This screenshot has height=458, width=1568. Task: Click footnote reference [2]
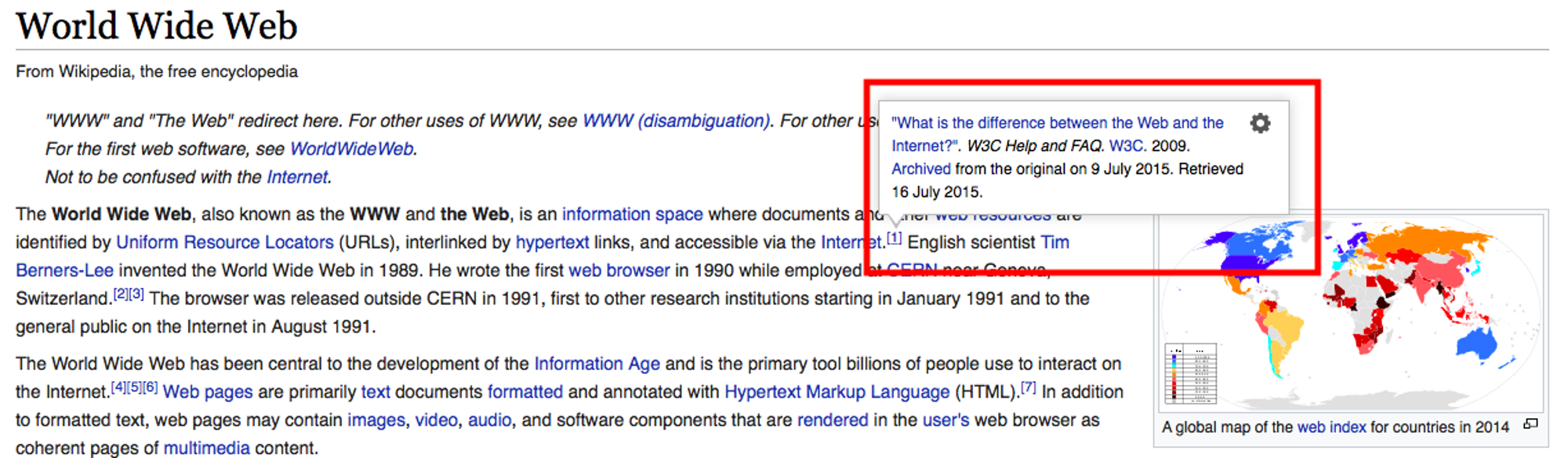[x=121, y=294]
